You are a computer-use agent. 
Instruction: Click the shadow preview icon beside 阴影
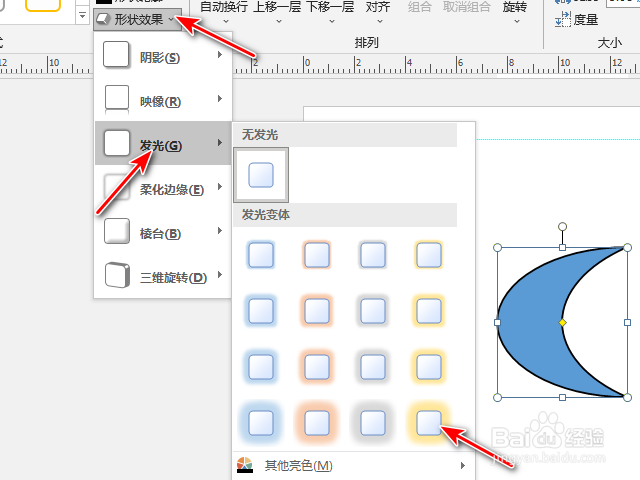116,55
